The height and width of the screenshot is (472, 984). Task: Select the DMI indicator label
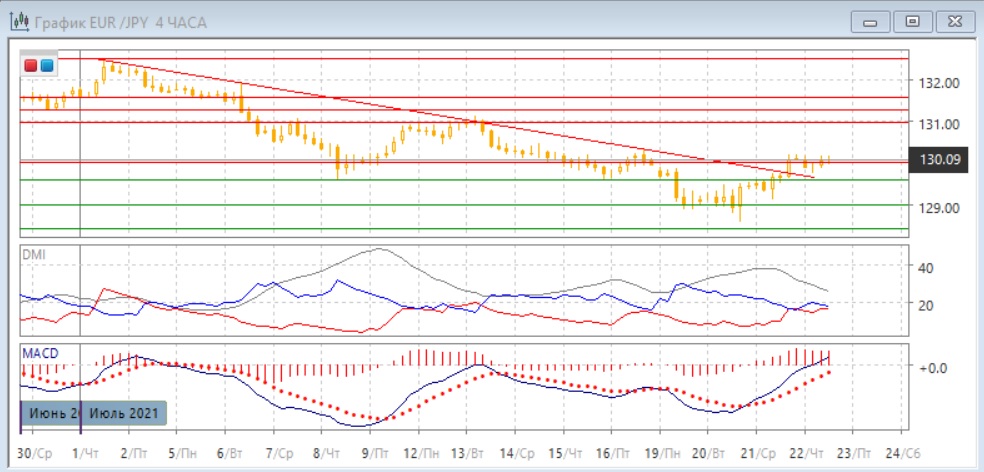pos(32,254)
